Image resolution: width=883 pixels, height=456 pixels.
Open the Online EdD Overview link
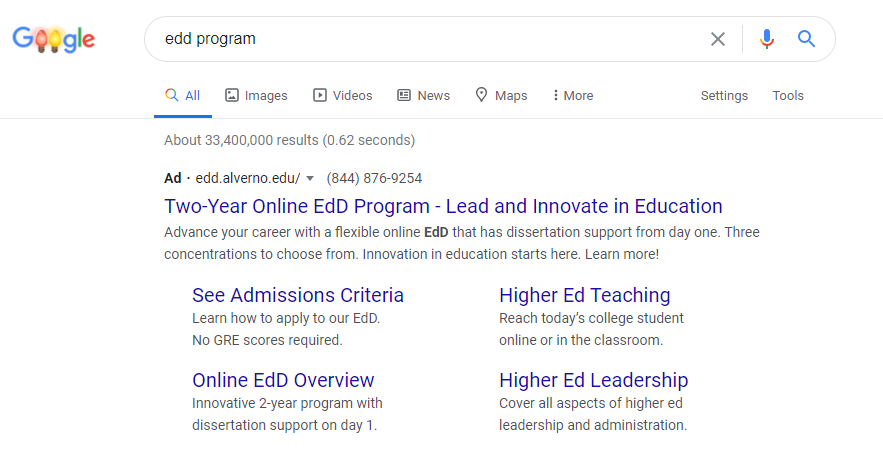(283, 380)
